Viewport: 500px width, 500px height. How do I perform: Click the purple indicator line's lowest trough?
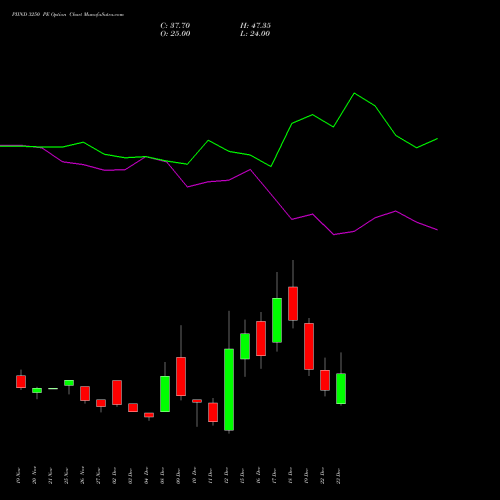click(334, 235)
